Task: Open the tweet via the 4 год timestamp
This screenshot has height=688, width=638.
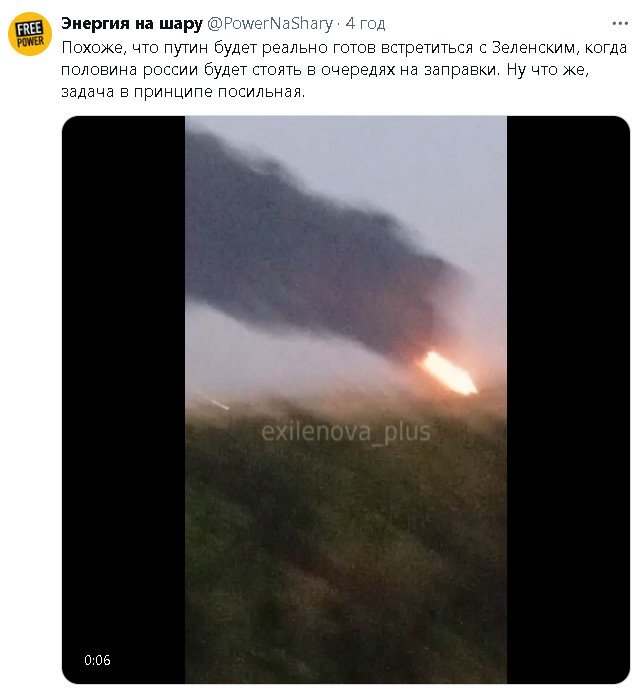Action: point(365,23)
